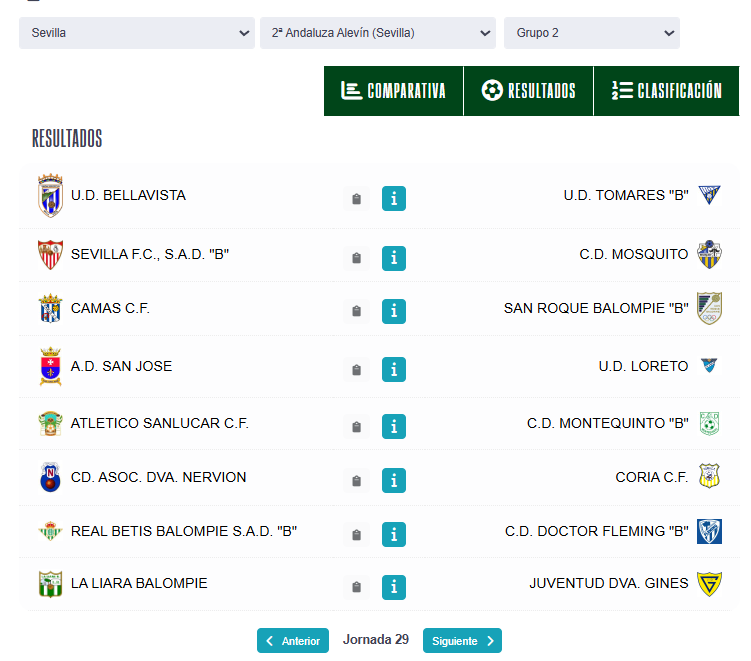This screenshot has height=661, width=751.
Task: Click the Real Betis crest
Action: click(x=50, y=531)
